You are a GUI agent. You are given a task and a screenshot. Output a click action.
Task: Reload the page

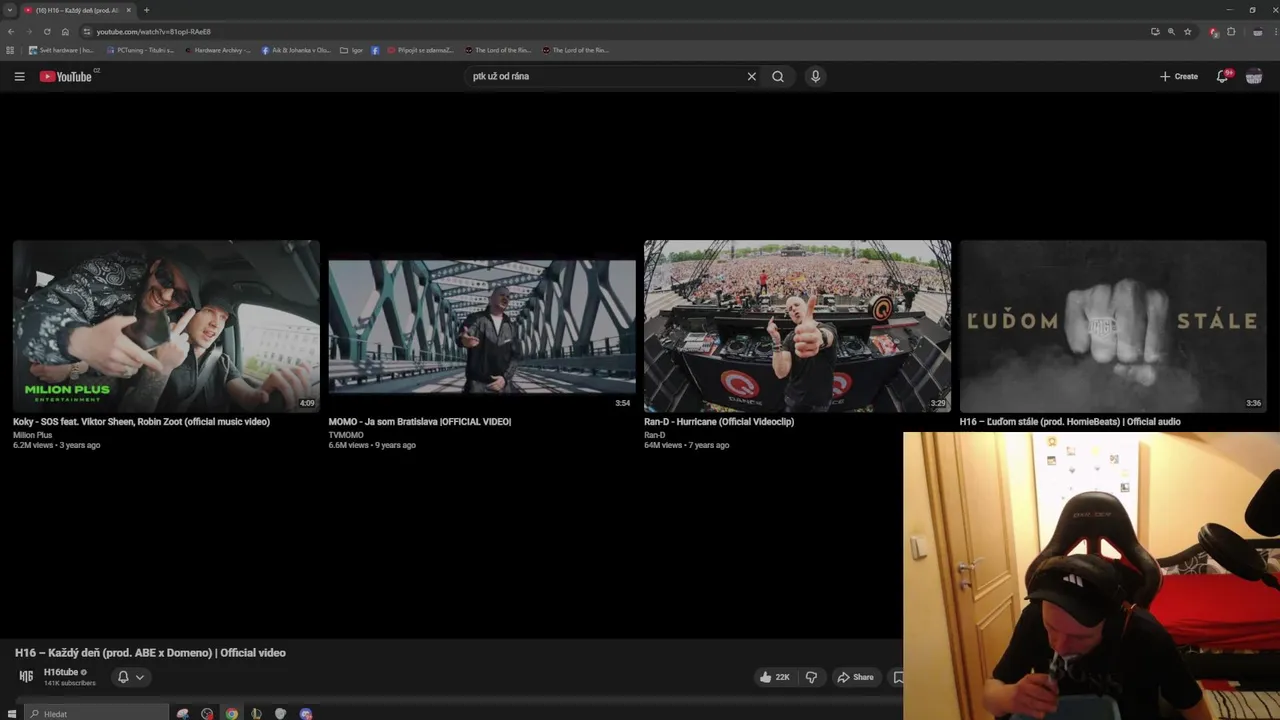(47, 31)
